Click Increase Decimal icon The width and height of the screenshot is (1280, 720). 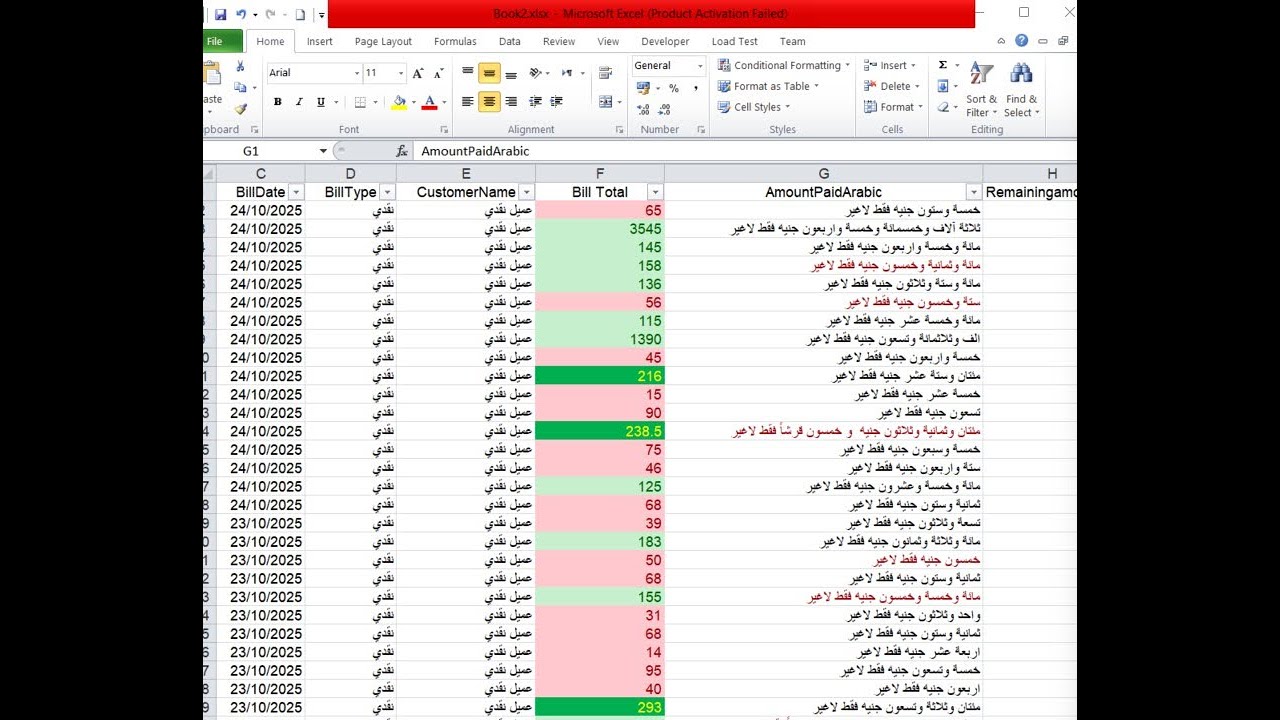pyautogui.click(x=643, y=109)
